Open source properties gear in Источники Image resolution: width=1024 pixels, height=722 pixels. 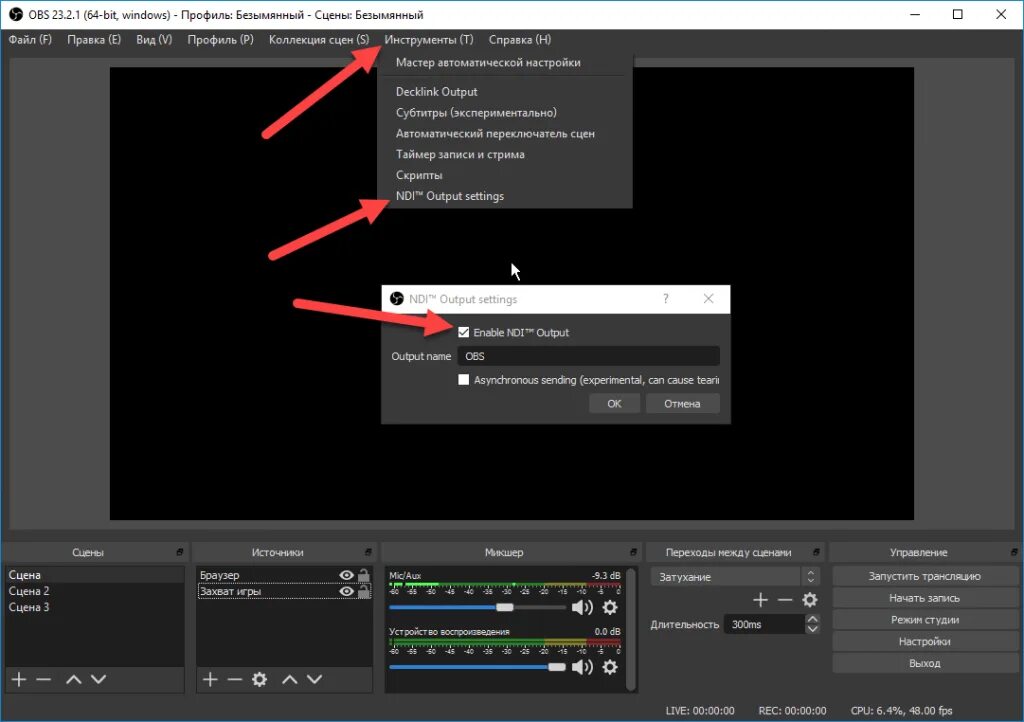coord(259,680)
